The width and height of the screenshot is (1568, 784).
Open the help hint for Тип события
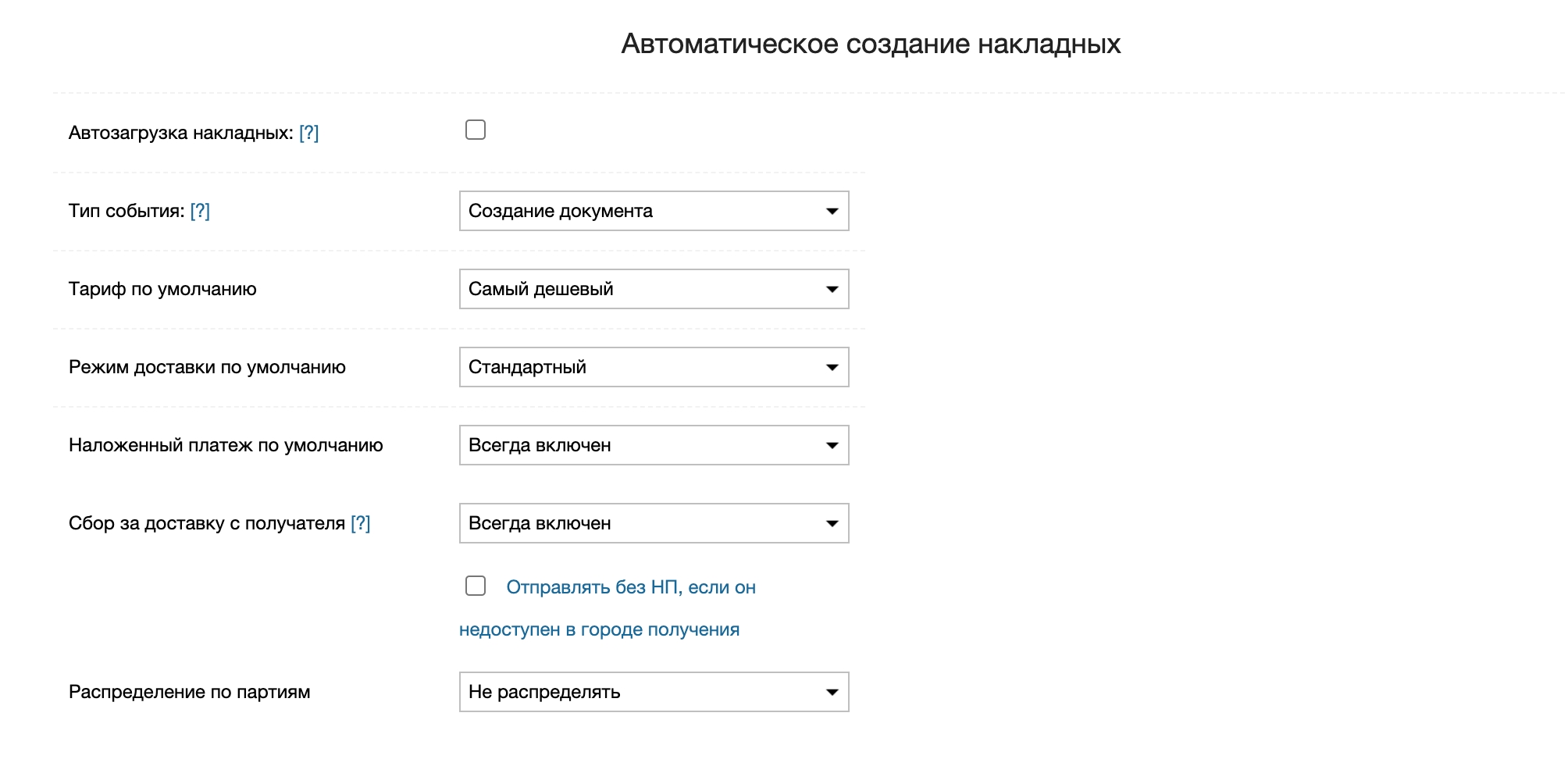tap(200, 211)
